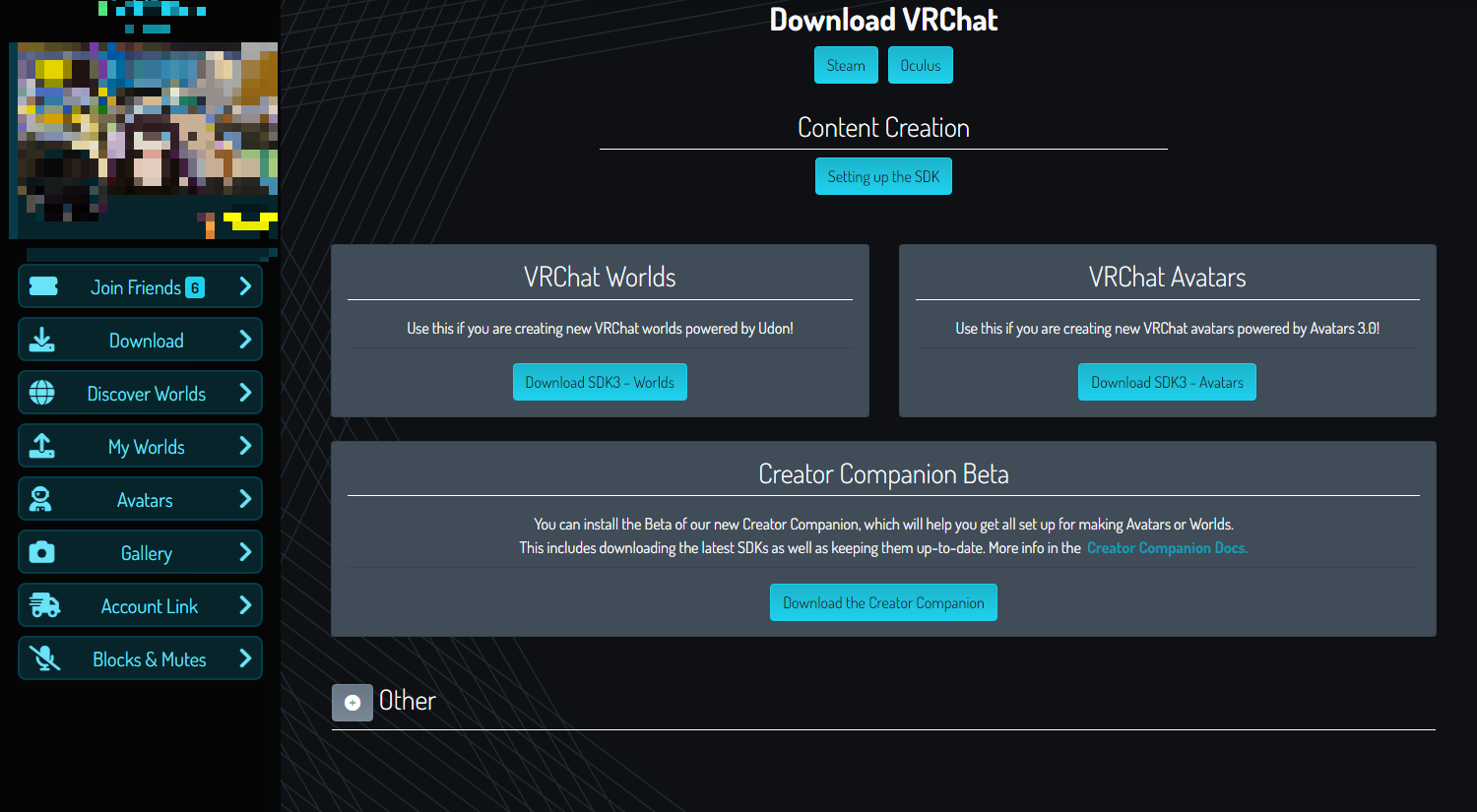Click the Account Link truck icon
Screen dimensions: 1477x812
point(45,605)
